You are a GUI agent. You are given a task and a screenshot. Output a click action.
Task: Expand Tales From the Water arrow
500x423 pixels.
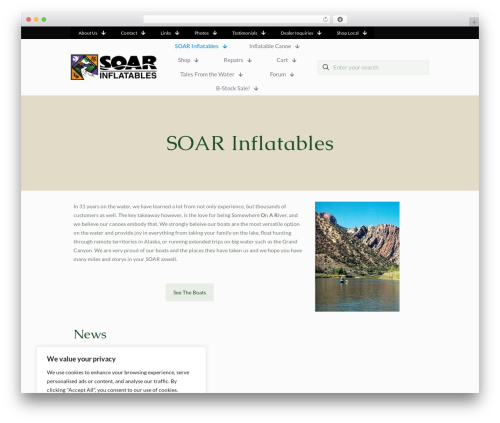(241, 75)
